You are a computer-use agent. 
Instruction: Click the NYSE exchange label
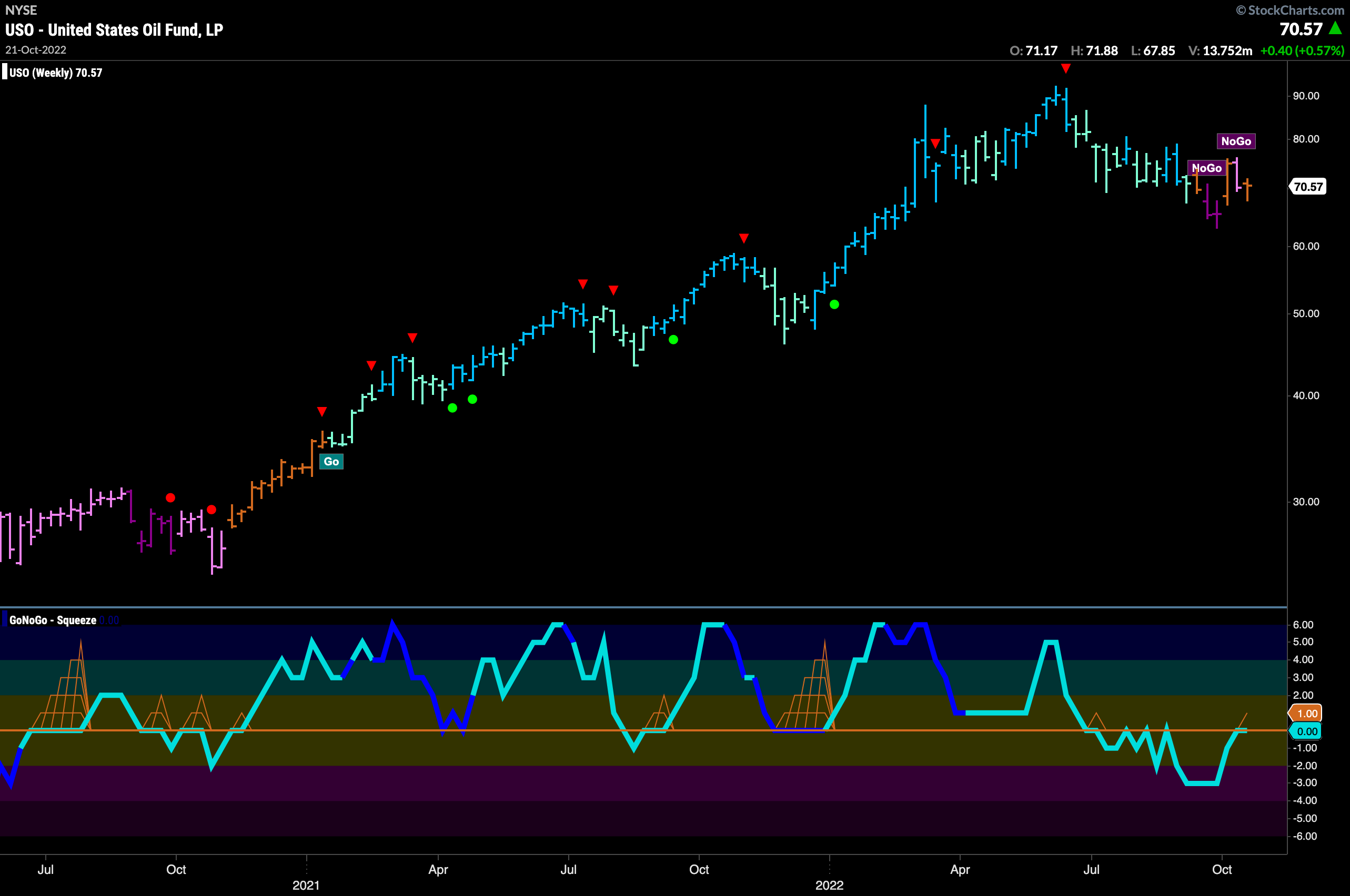(x=21, y=11)
